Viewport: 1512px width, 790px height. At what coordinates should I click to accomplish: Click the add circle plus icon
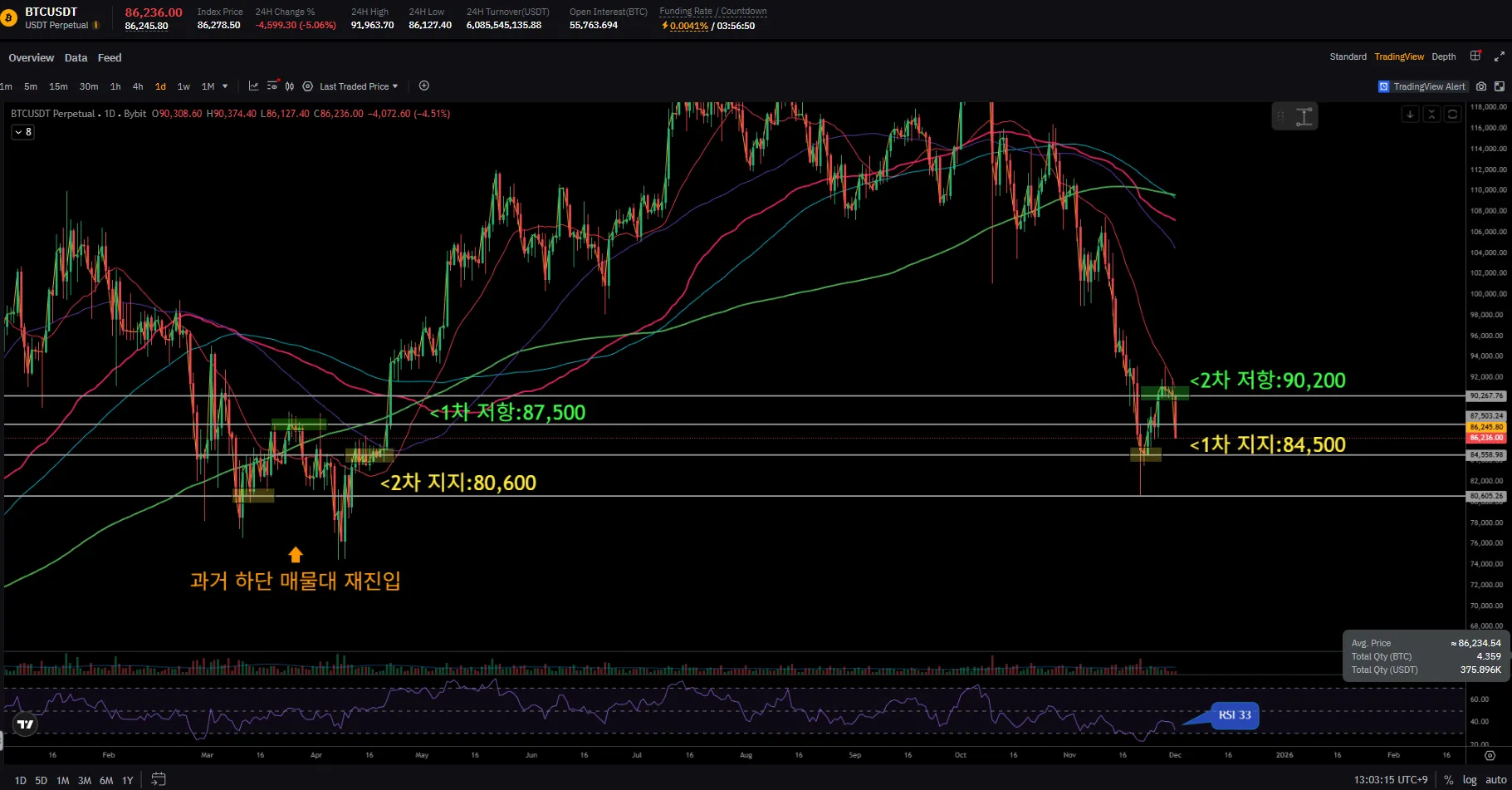(424, 86)
